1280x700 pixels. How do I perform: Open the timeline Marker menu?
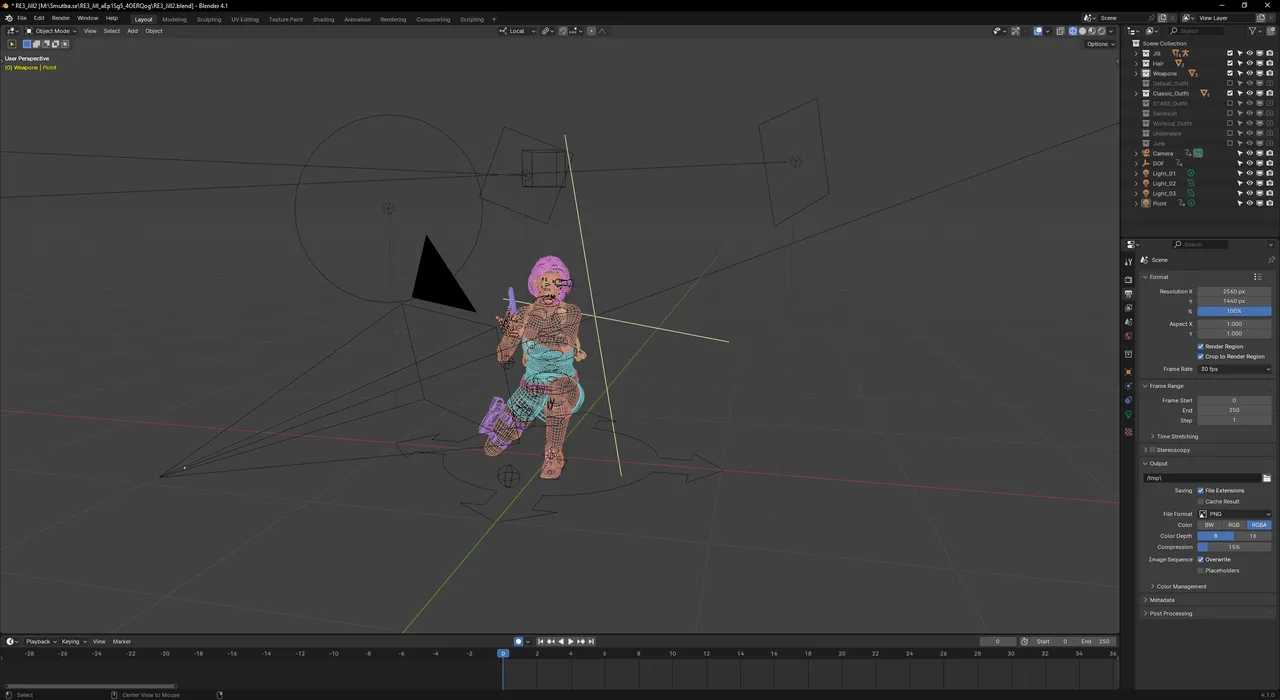click(122, 641)
